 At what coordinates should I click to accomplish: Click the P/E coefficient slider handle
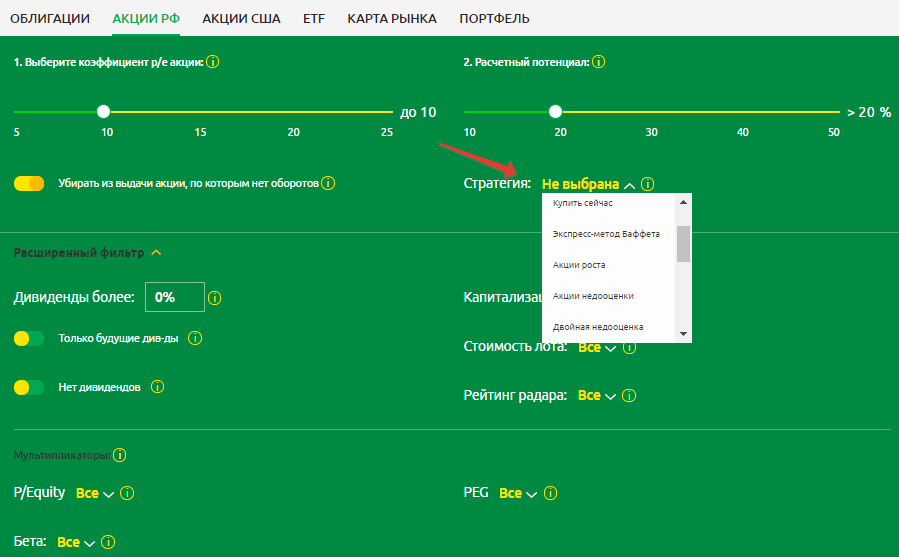(103, 112)
